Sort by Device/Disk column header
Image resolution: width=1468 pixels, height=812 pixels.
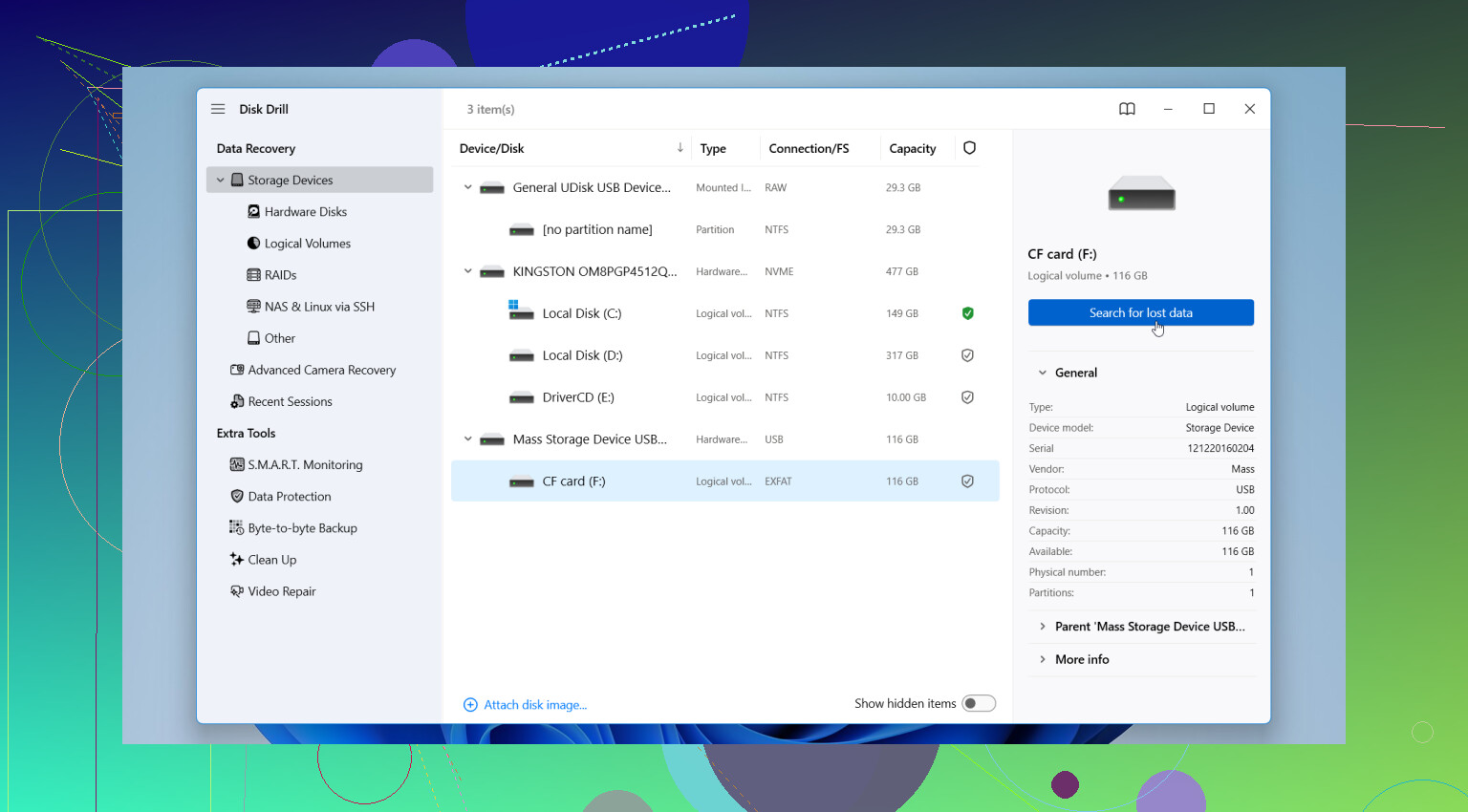(x=491, y=148)
